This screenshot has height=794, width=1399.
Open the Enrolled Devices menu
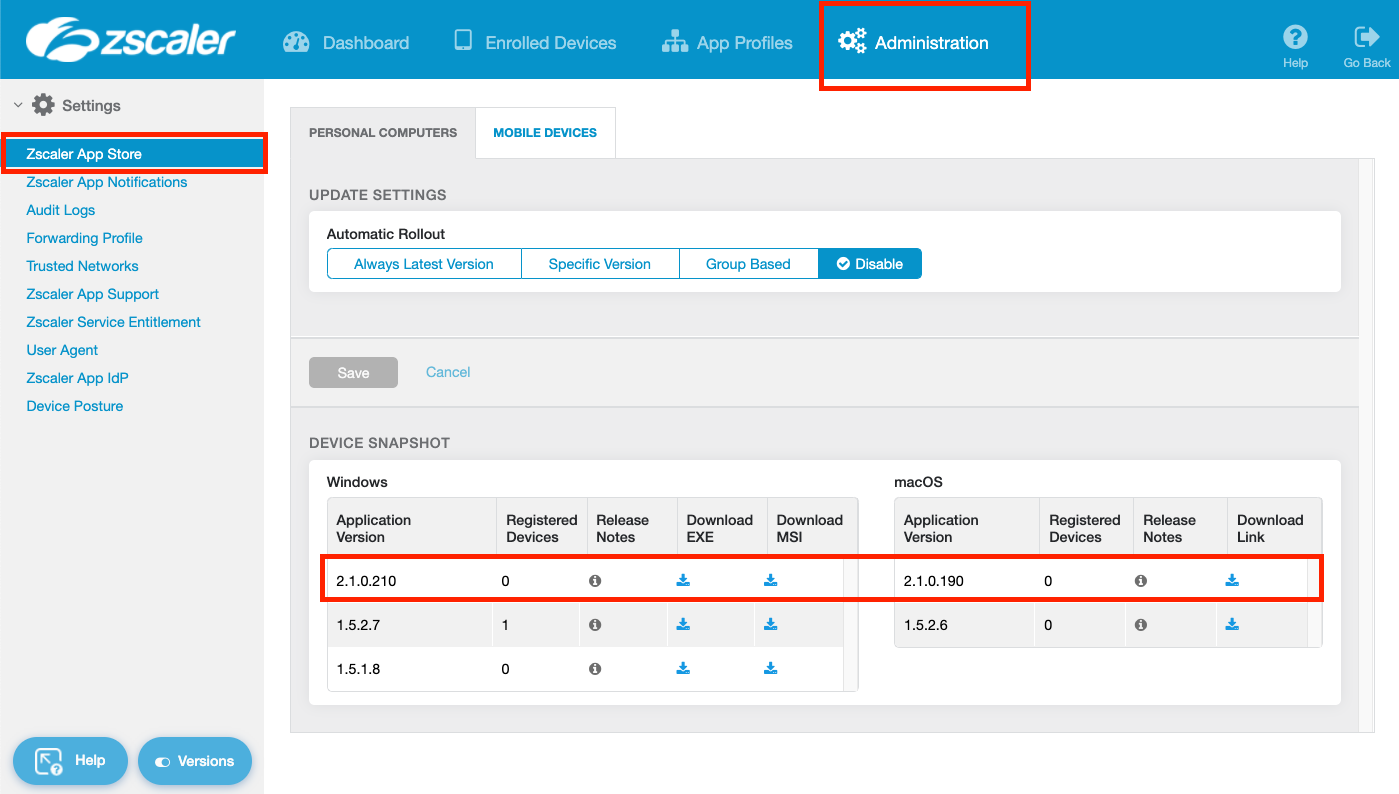point(535,43)
